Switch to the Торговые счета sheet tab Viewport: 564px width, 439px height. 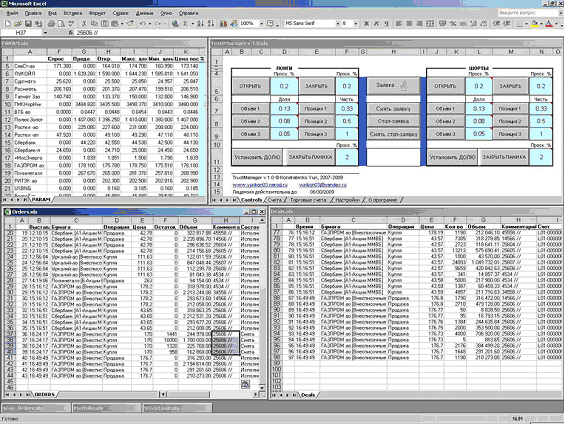pos(308,200)
